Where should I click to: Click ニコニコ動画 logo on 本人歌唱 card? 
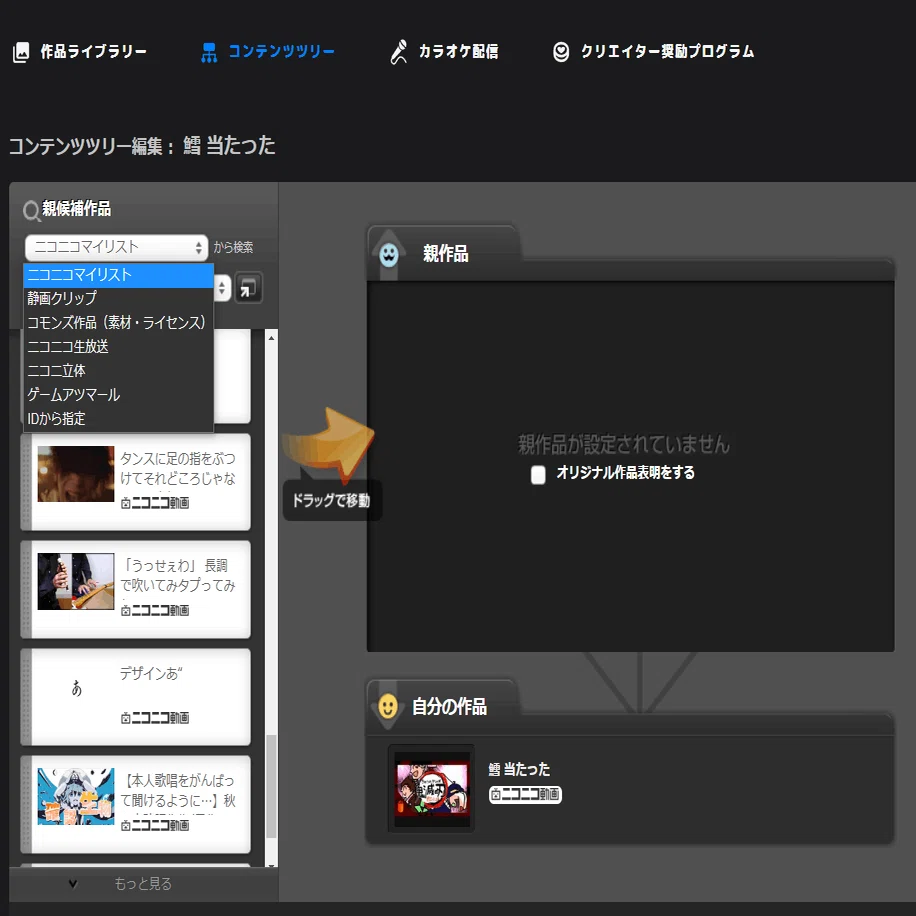pyautogui.click(x=155, y=825)
